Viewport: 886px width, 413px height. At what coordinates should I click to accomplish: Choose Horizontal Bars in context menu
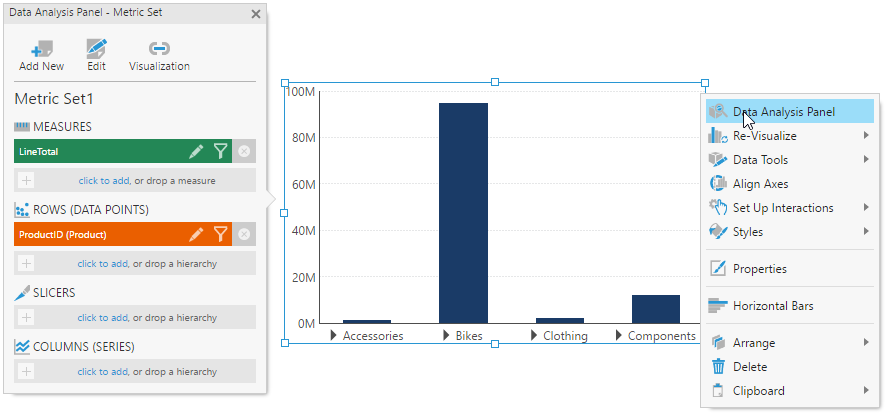[772, 306]
